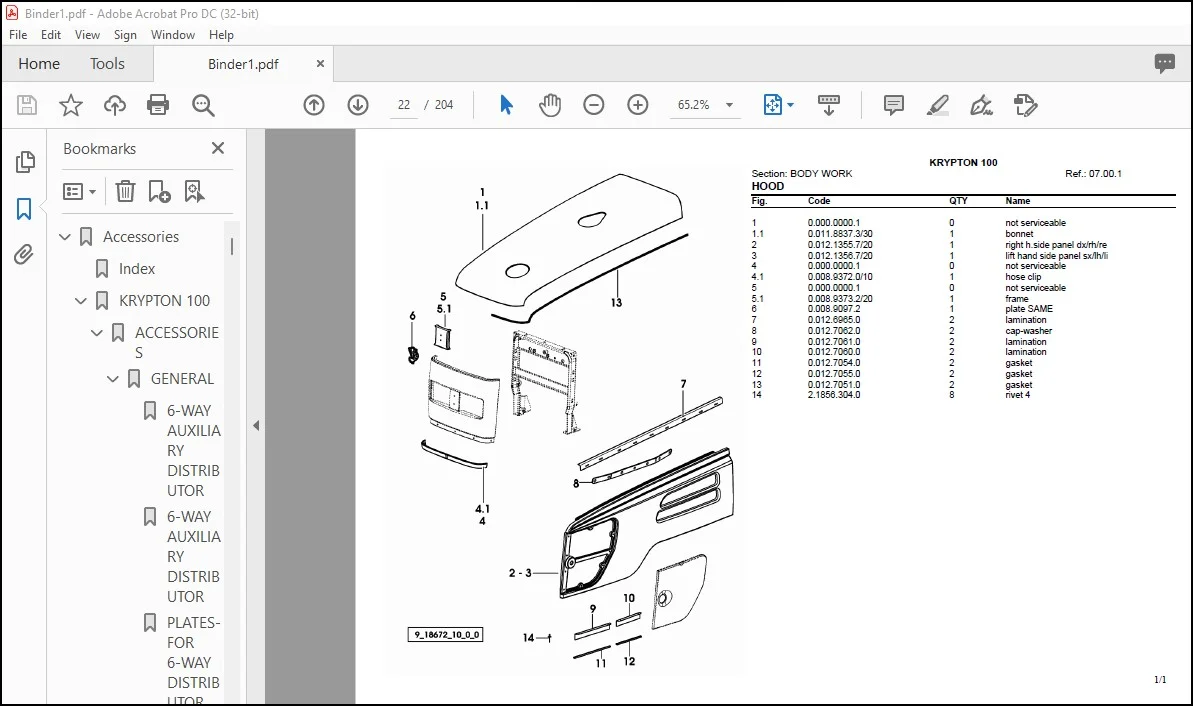The image size is (1193, 706).
Task: Open the Edit menu
Action: tap(51, 35)
